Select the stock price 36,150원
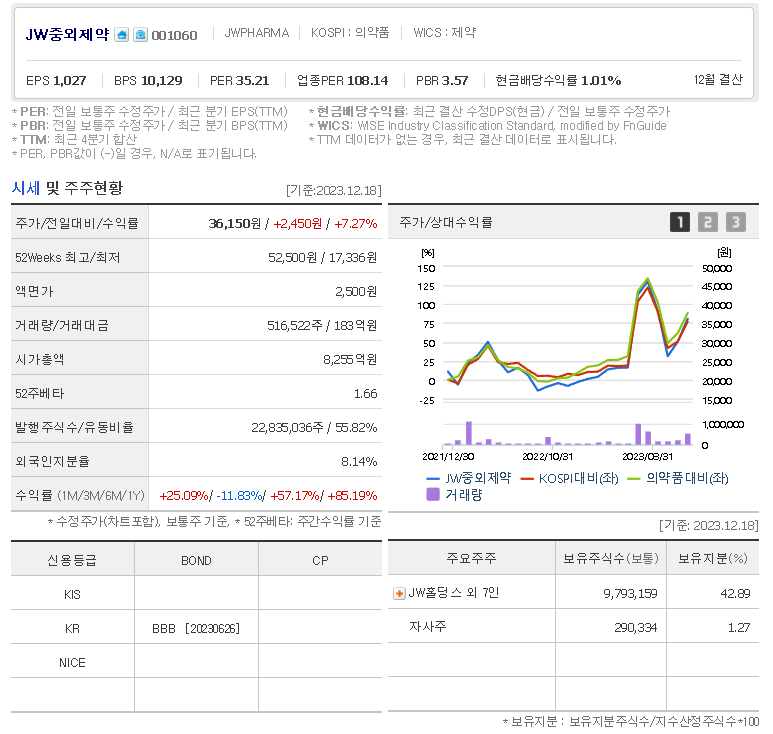Image resolution: width=773 pixels, height=734 pixels. pyautogui.click(x=235, y=224)
